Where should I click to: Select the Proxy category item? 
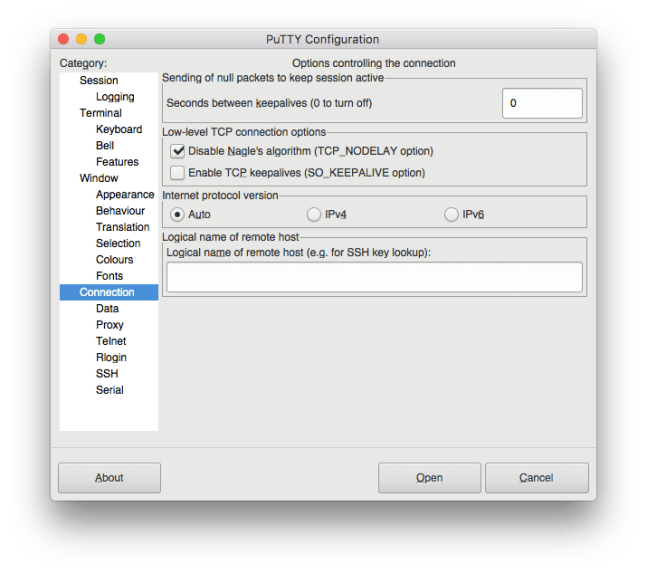click(110, 325)
